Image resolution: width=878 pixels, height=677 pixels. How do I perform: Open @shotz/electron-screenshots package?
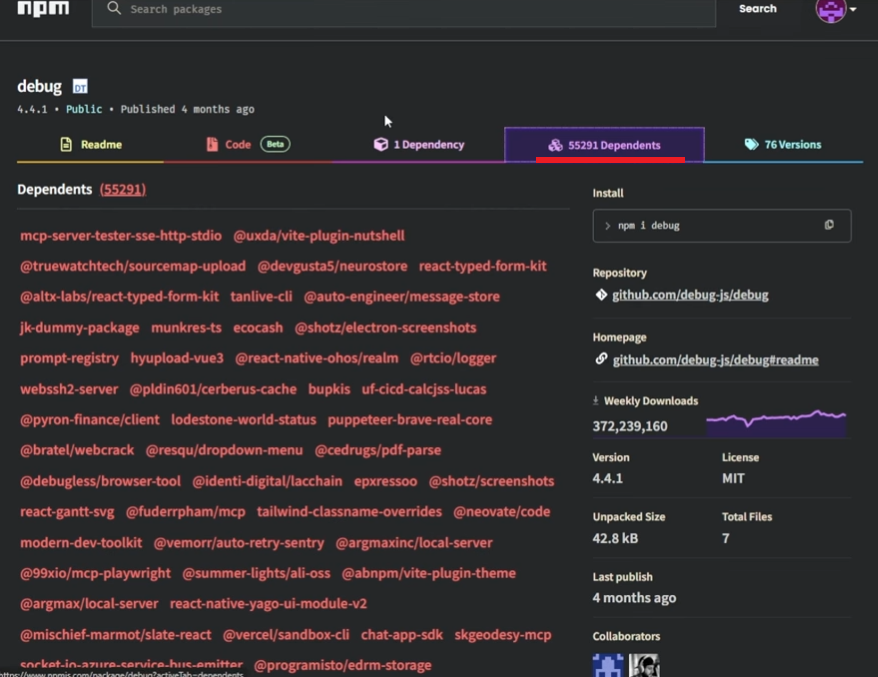pyautogui.click(x=385, y=328)
